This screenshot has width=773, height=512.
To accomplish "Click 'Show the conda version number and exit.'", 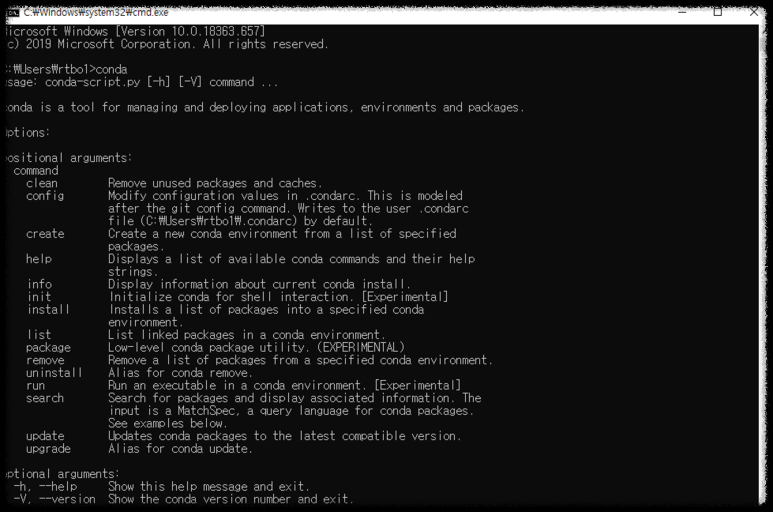I will pyautogui.click(x=231, y=499).
